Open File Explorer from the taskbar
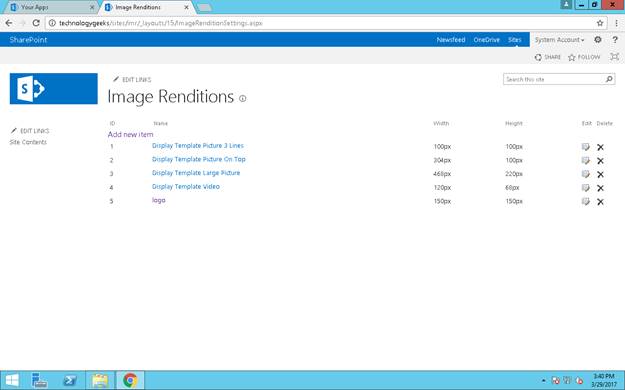Screen dimensions: 625x390 point(100,380)
